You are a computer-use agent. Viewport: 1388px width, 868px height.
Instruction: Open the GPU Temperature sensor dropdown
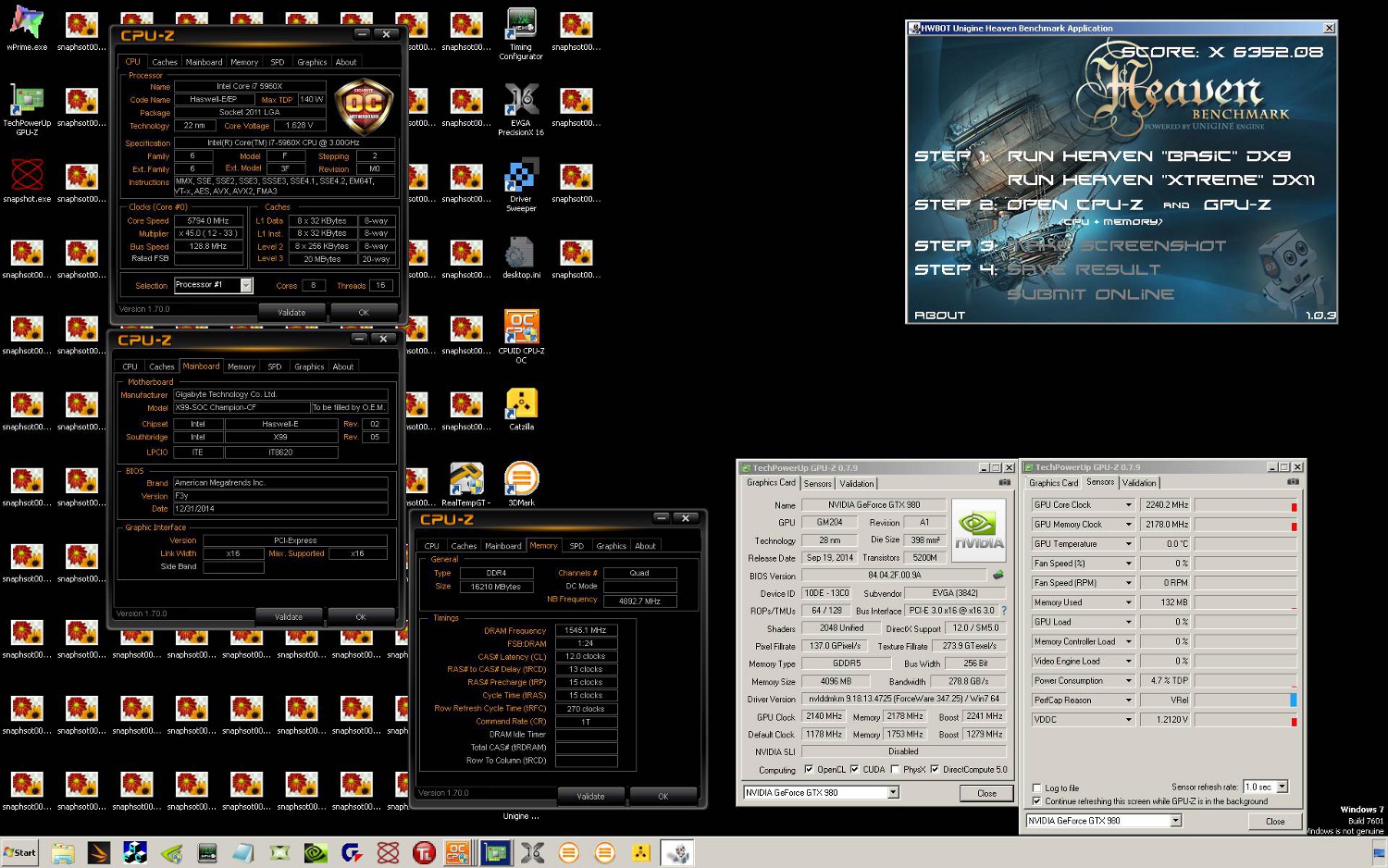(1128, 544)
